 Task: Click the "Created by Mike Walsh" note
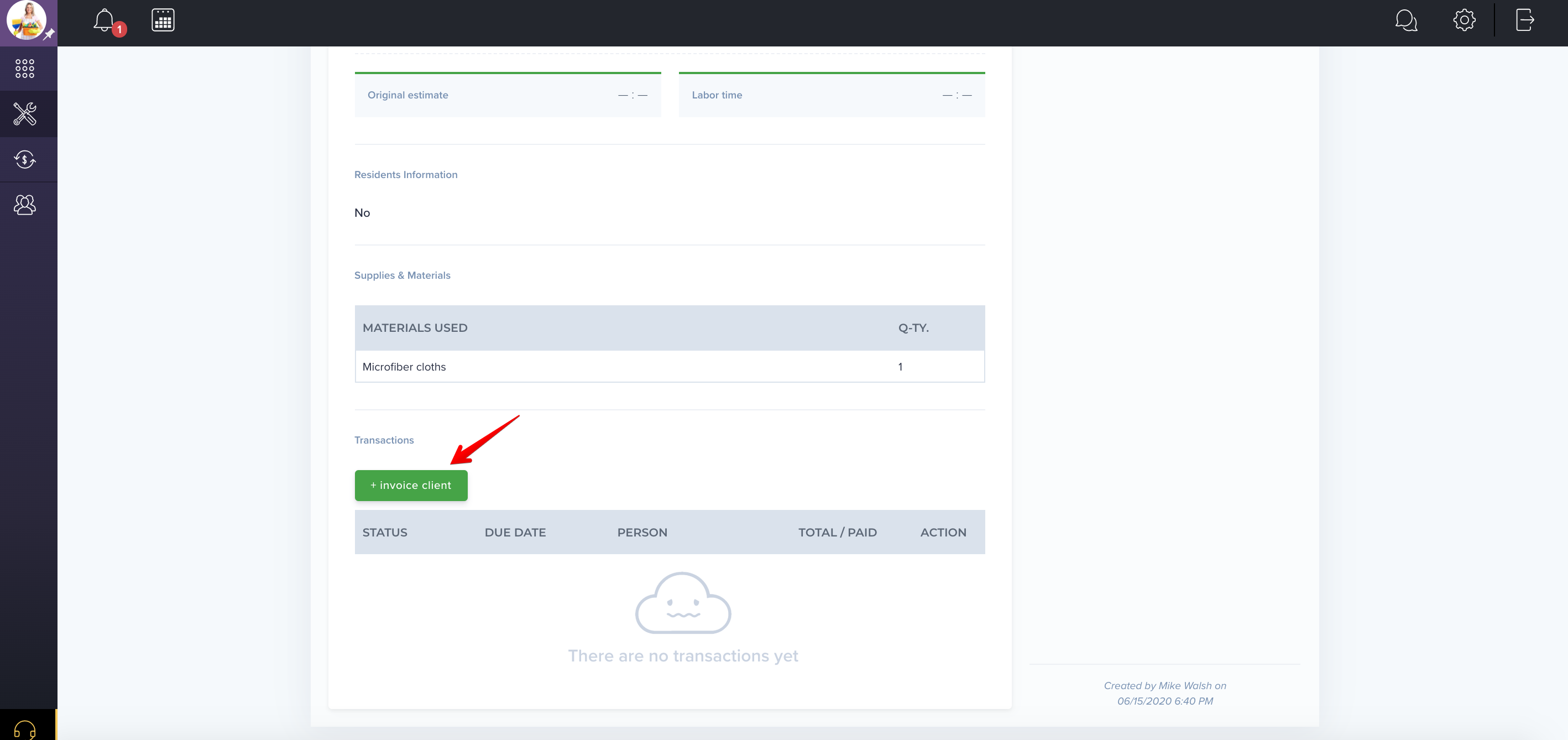point(1165,693)
